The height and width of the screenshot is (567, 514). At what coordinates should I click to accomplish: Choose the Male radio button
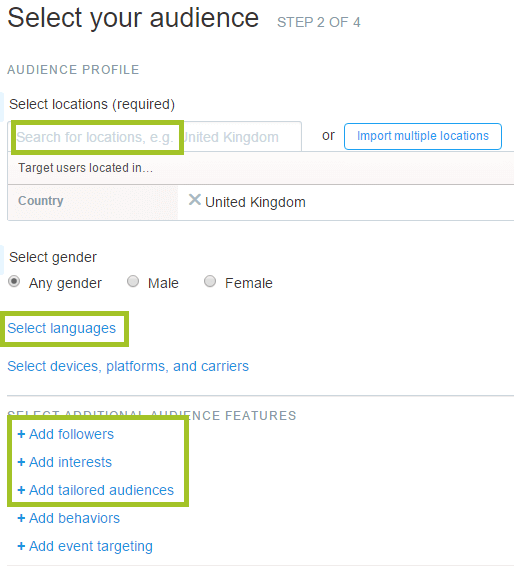(x=133, y=281)
